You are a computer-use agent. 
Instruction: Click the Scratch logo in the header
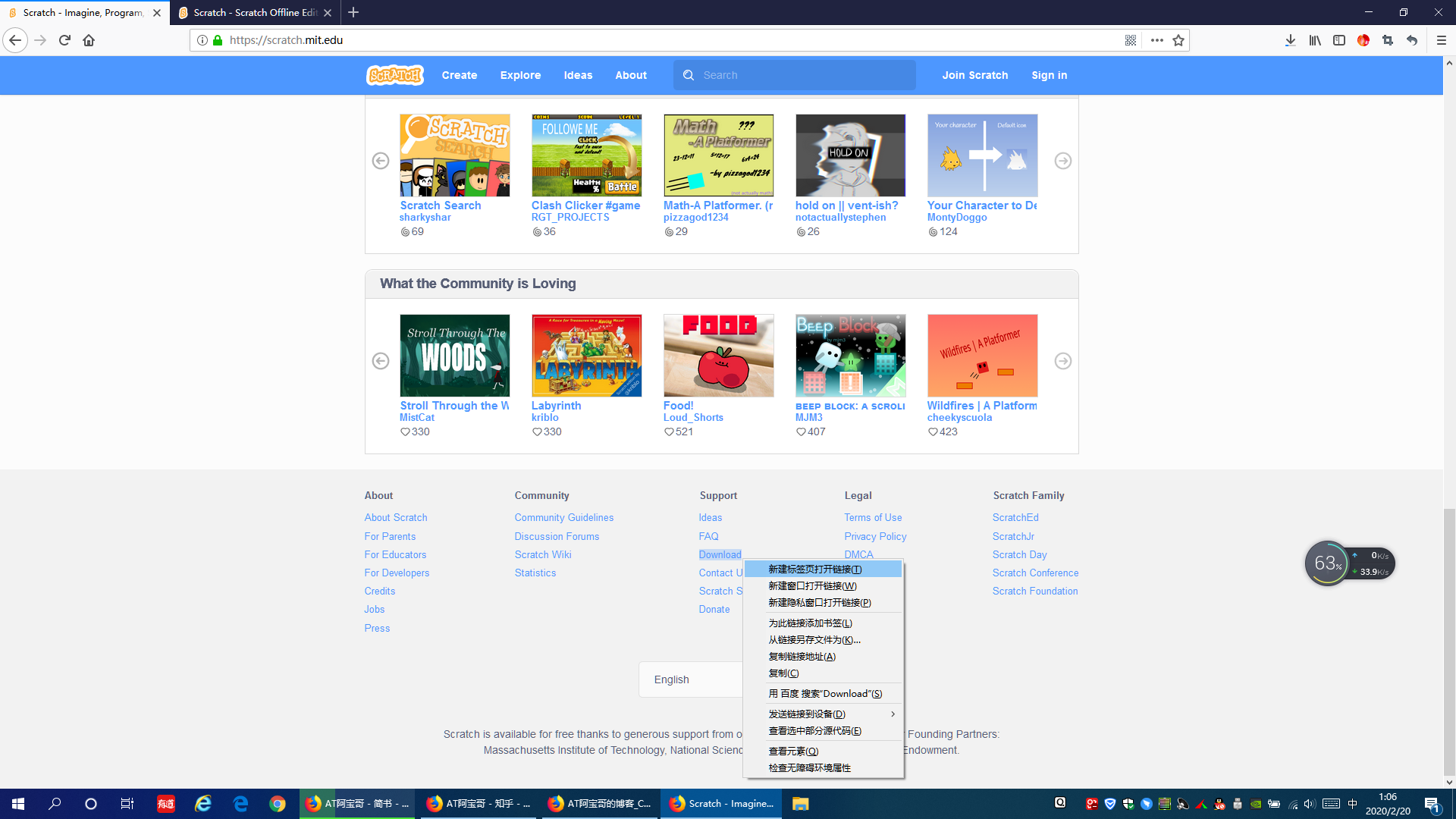pos(394,75)
